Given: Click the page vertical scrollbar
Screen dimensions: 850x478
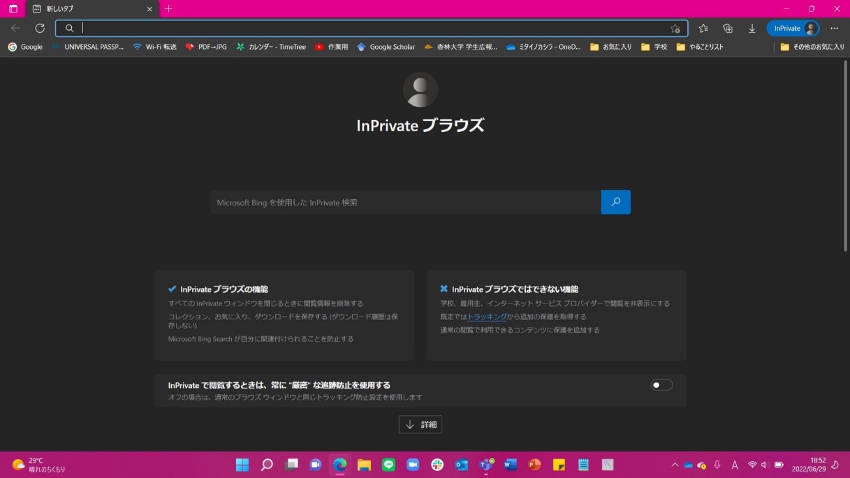Looking at the screenshot, I should point(845,155).
